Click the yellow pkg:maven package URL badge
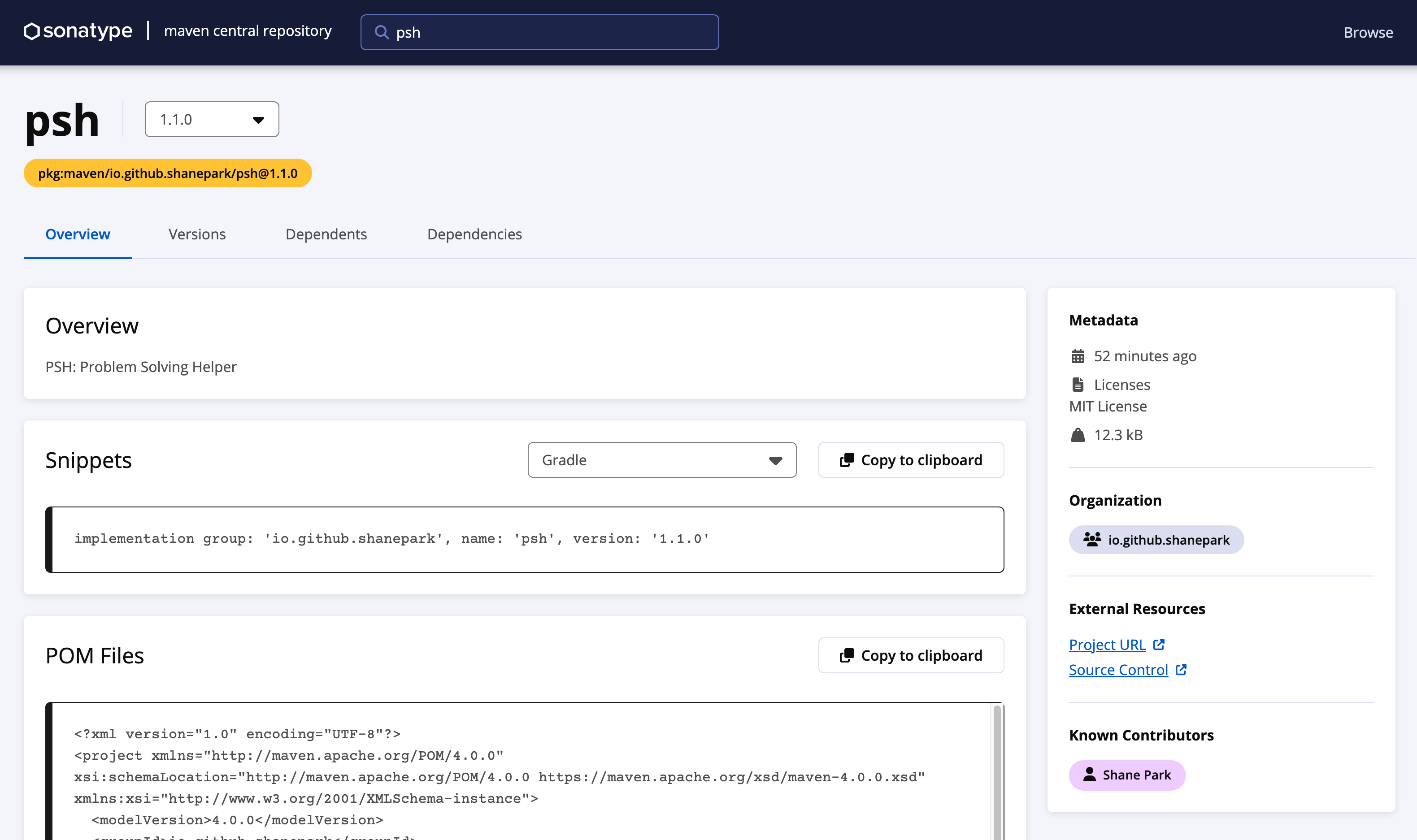This screenshot has height=840, width=1417. [x=168, y=173]
